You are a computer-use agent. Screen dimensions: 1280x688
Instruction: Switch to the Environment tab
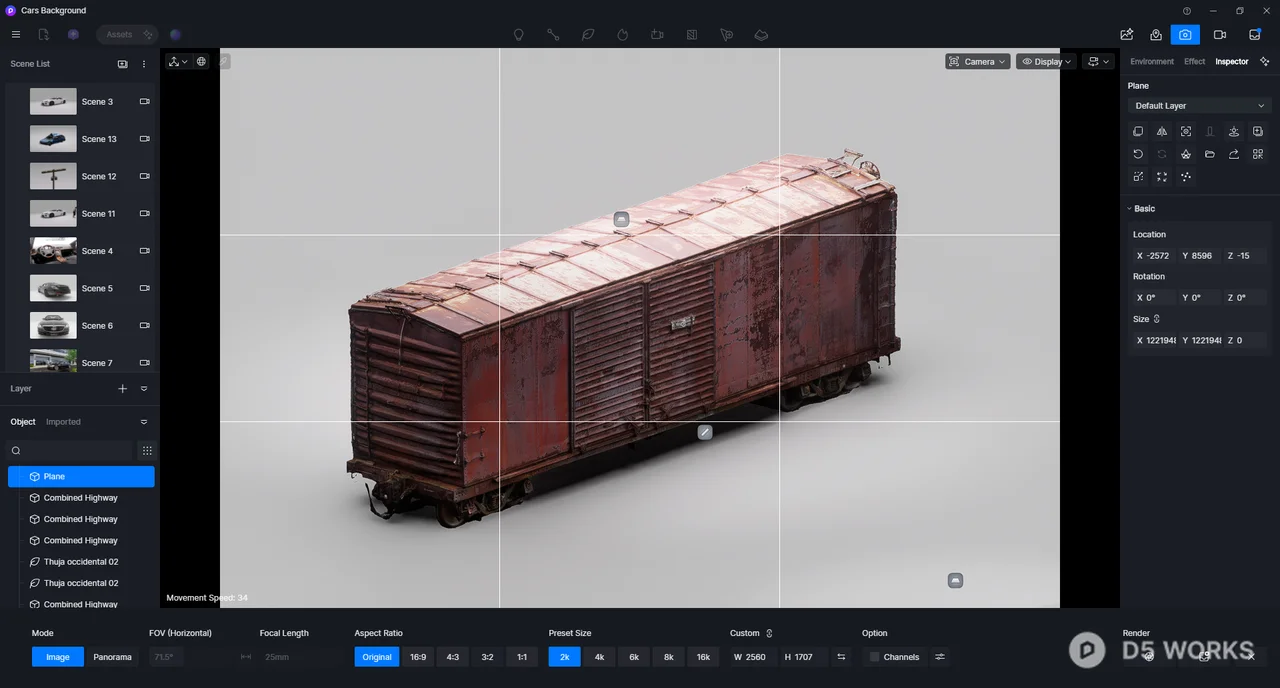(1152, 61)
